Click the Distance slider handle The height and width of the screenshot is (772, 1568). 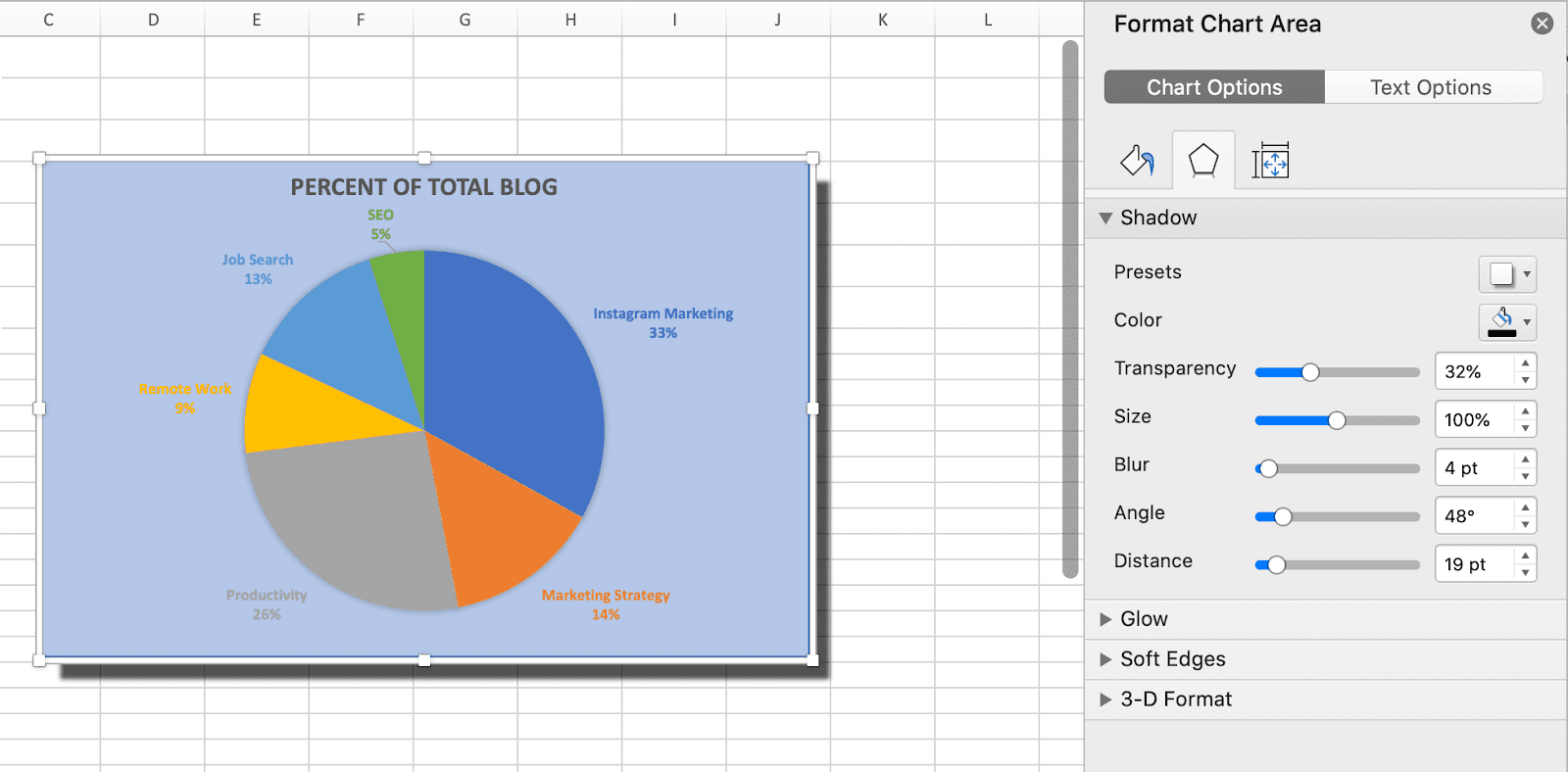click(1276, 564)
